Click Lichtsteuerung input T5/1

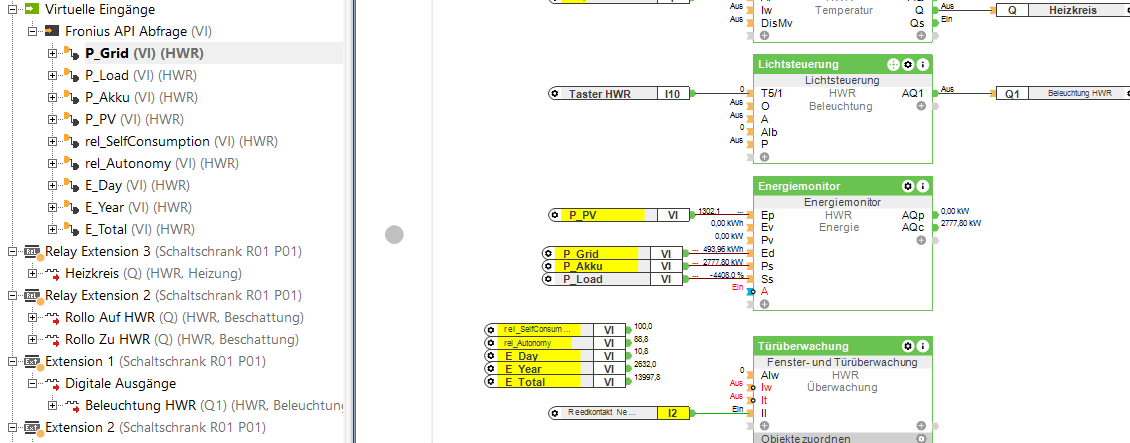click(772, 93)
